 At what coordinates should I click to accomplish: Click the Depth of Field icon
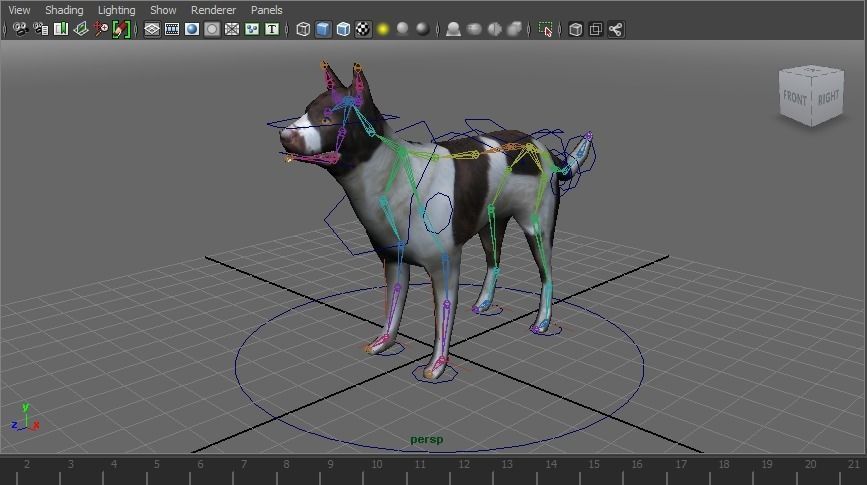[514, 29]
